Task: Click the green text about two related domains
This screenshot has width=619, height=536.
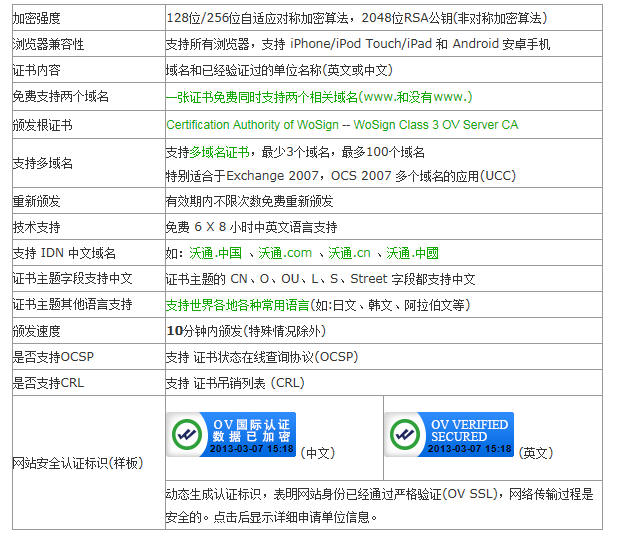Action: click(319, 97)
